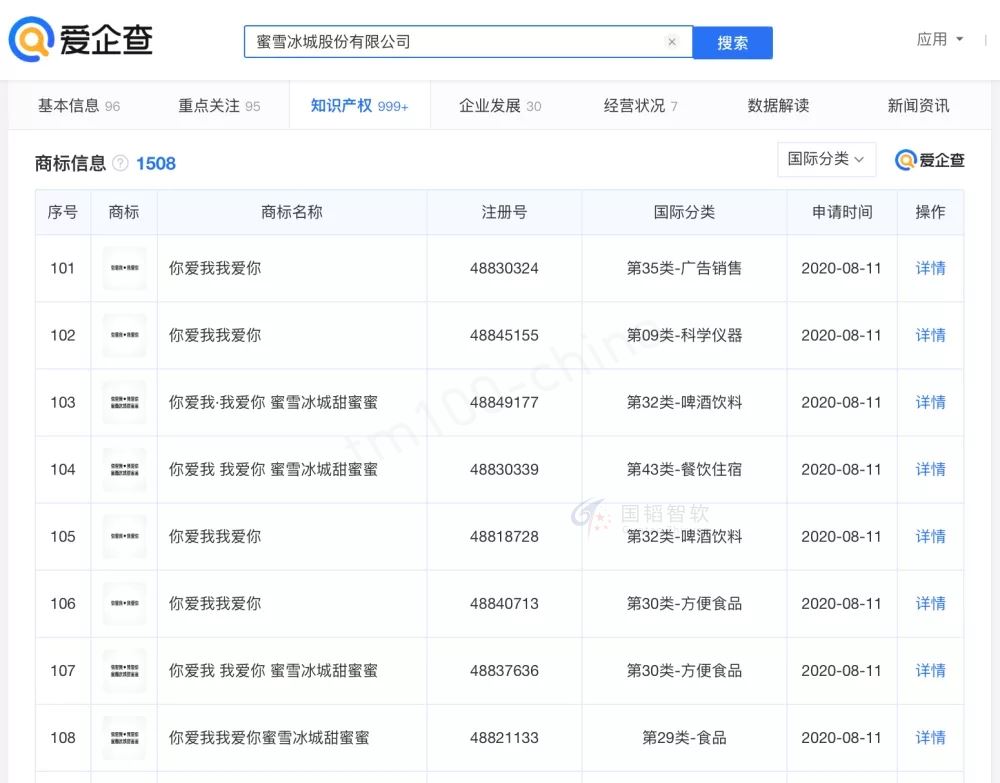1000x783 pixels.
Task: Click the 序号 column header
Action: pyautogui.click(x=62, y=212)
